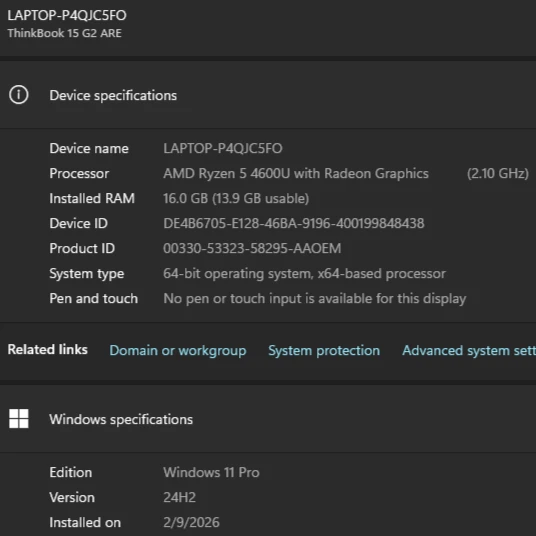Screen dimensions: 536x536
Task: Click the System type label
Action: (87, 273)
